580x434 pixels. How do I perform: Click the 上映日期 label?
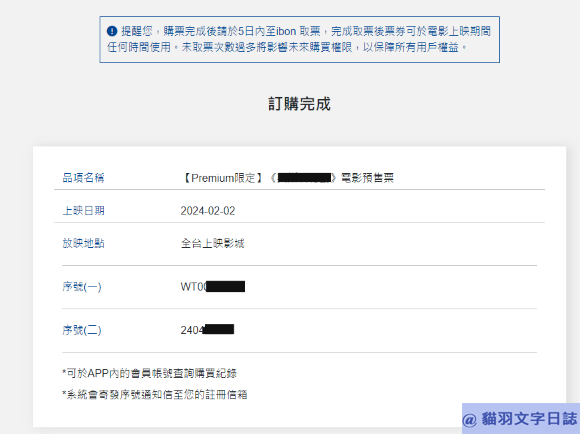83,211
